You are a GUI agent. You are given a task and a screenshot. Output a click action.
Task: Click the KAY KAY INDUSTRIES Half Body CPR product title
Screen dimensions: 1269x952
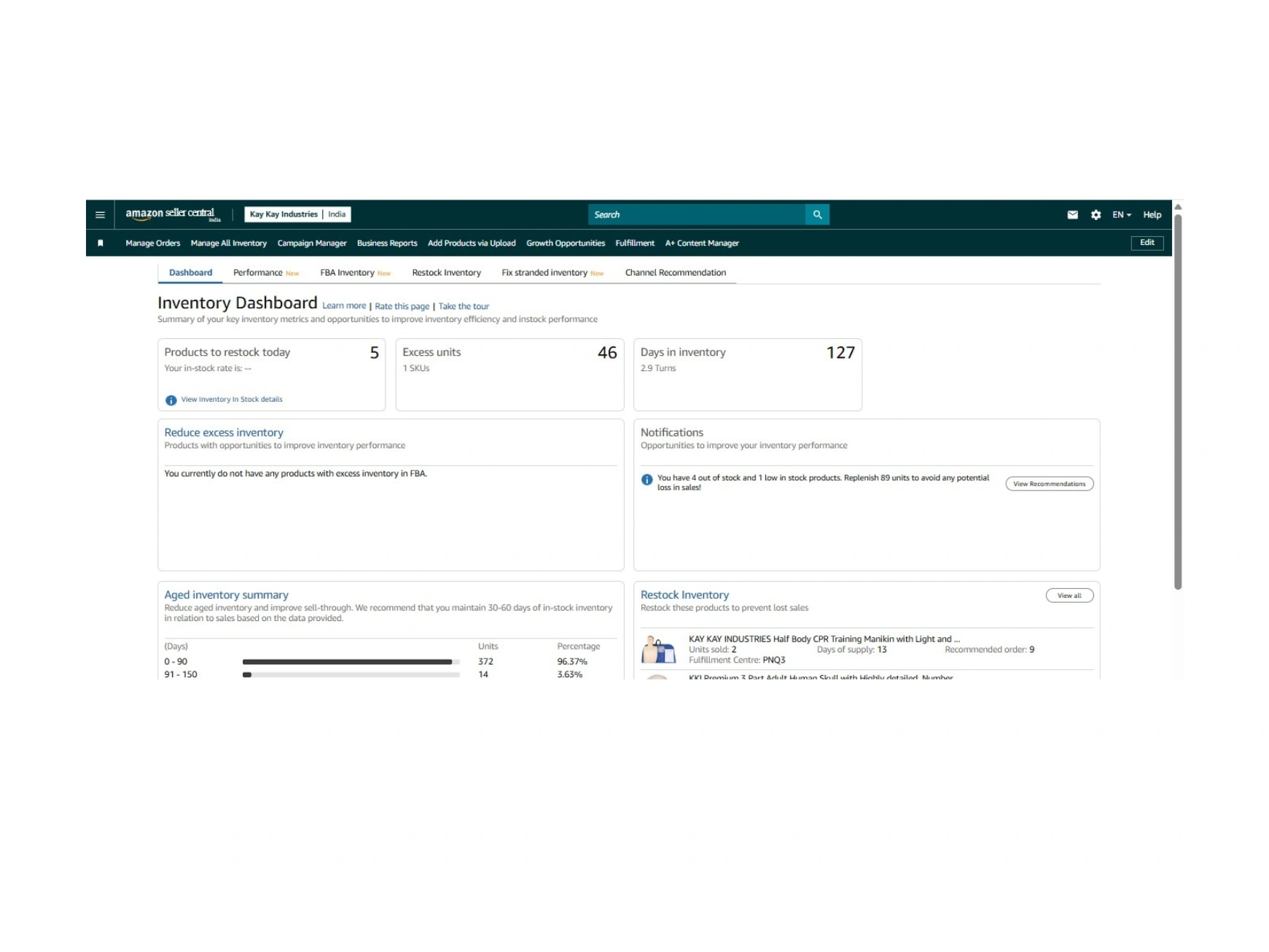(824, 639)
